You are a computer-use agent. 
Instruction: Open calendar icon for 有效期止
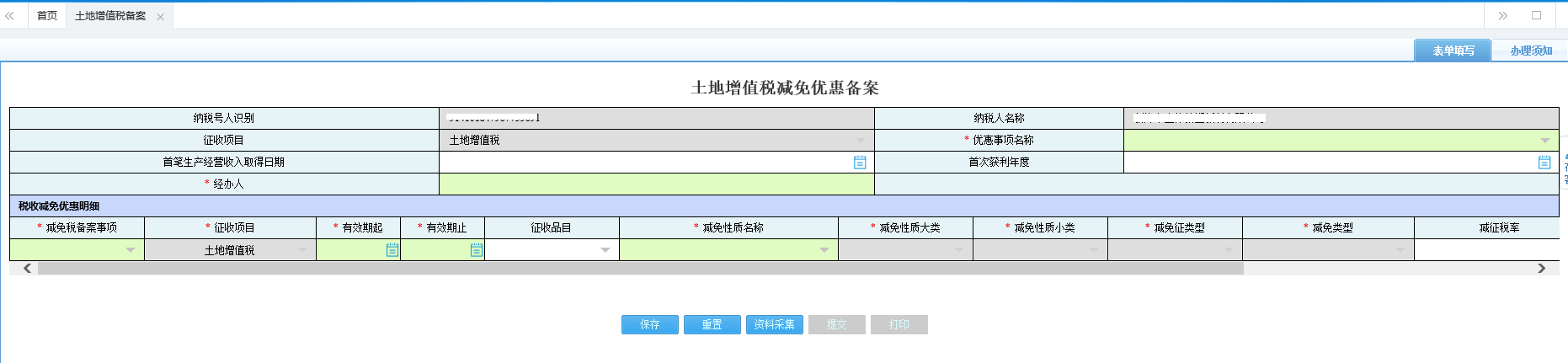pos(477,250)
